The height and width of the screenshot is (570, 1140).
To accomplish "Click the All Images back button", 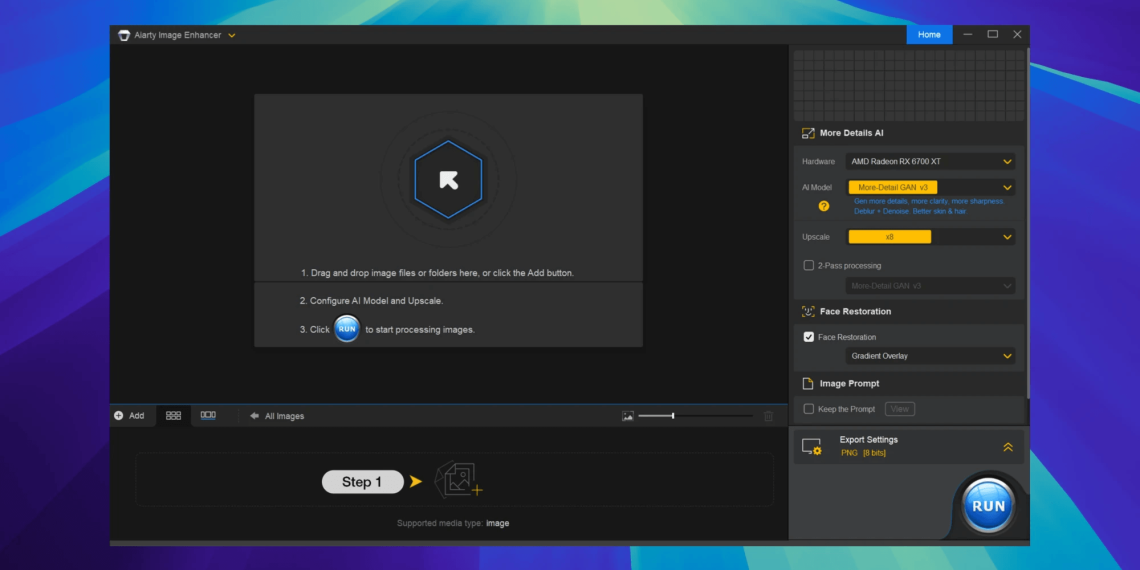I will click(x=277, y=416).
